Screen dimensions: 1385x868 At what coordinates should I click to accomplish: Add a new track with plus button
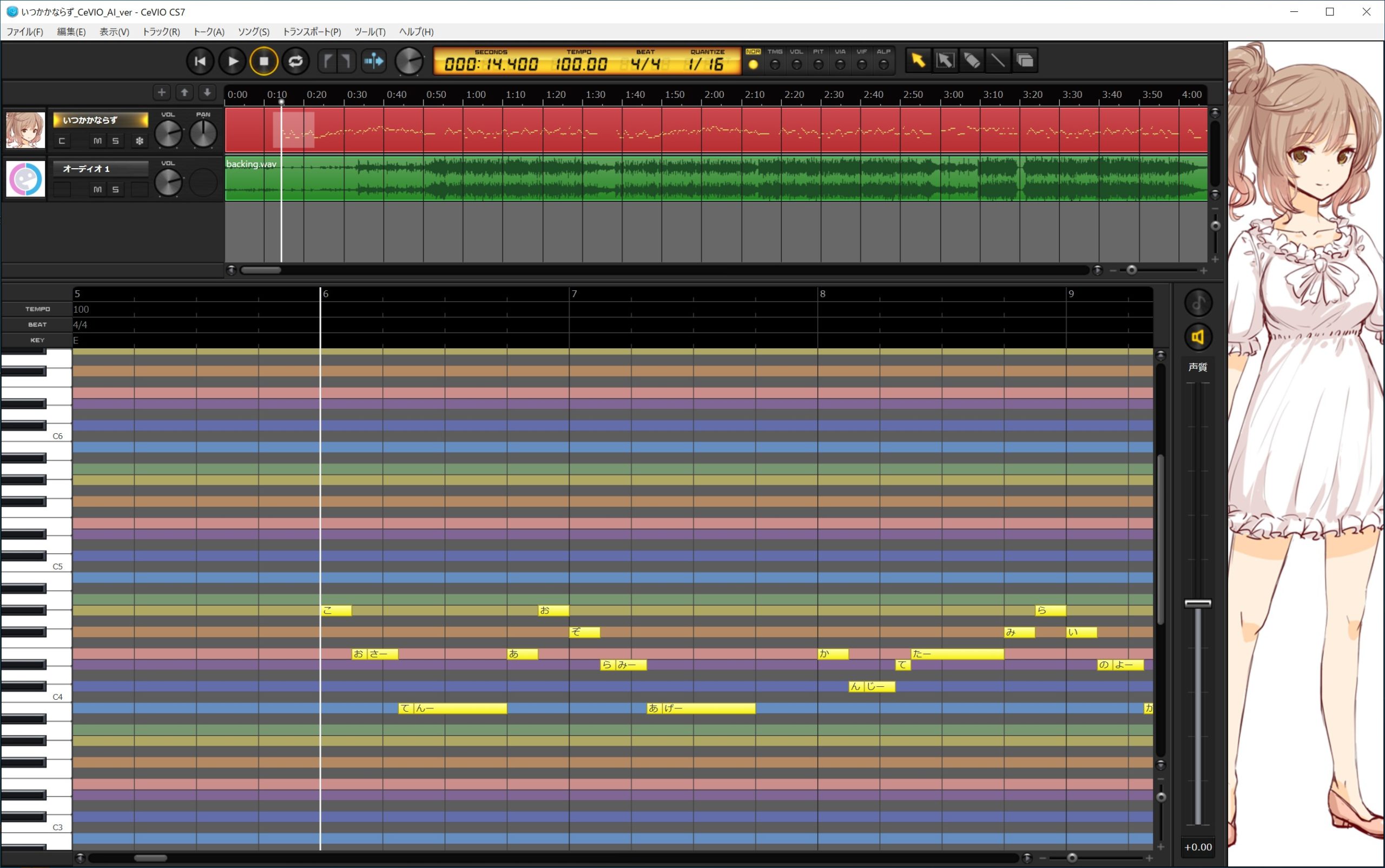(x=161, y=92)
